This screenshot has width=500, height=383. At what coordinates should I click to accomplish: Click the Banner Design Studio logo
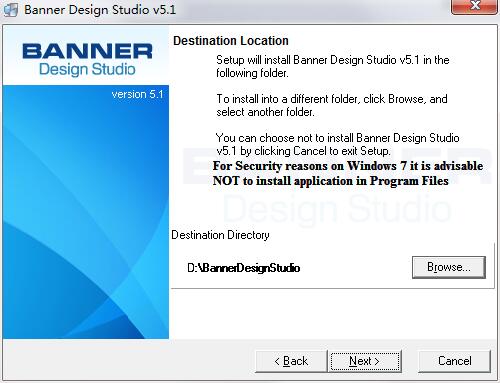[87, 59]
